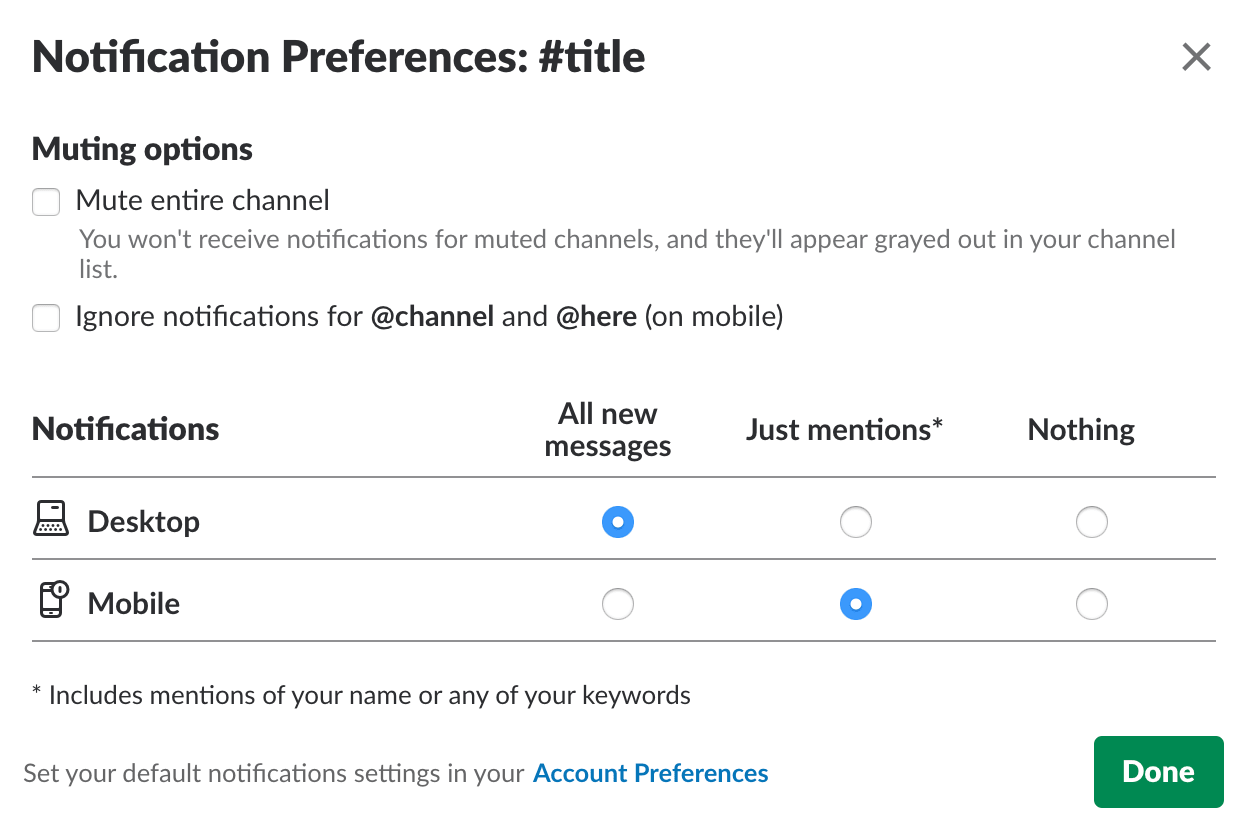Click the Mobile phone icon
The width and height of the screenshot is (1248, 834).
[x=52, y=602]
